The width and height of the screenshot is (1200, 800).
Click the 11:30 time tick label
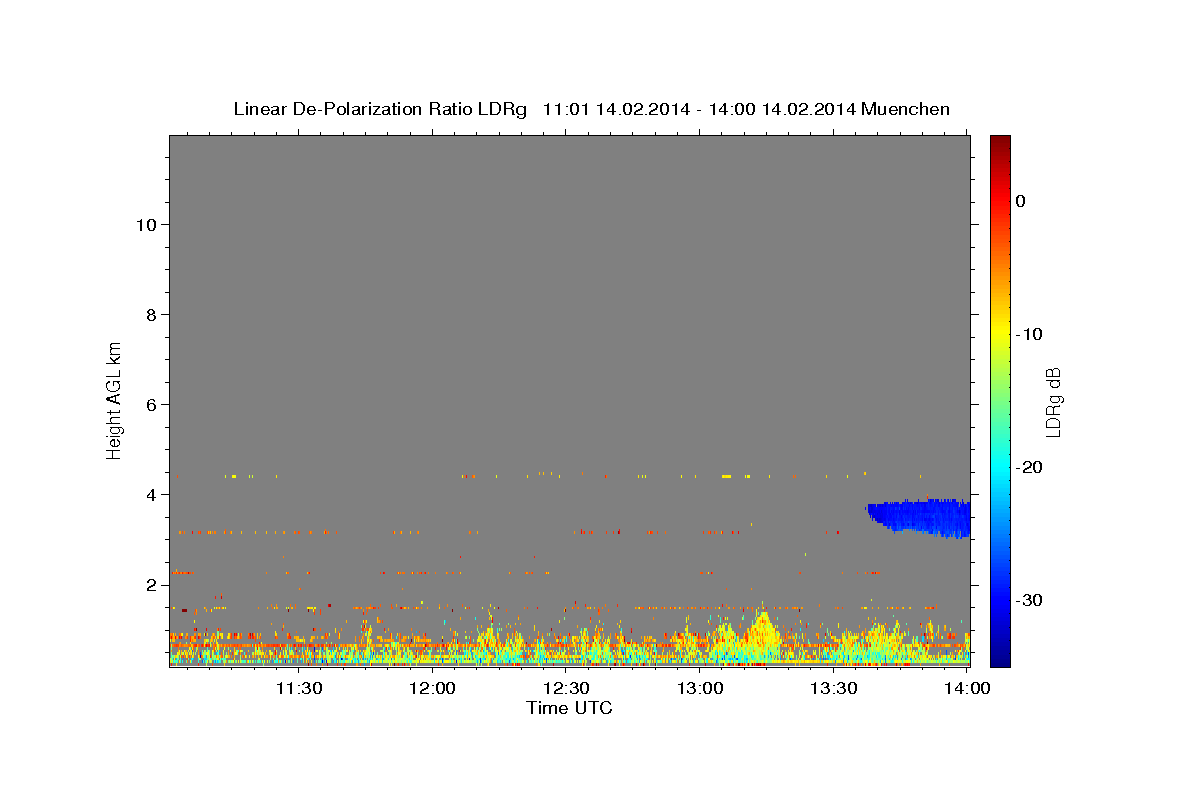(298, 688)
